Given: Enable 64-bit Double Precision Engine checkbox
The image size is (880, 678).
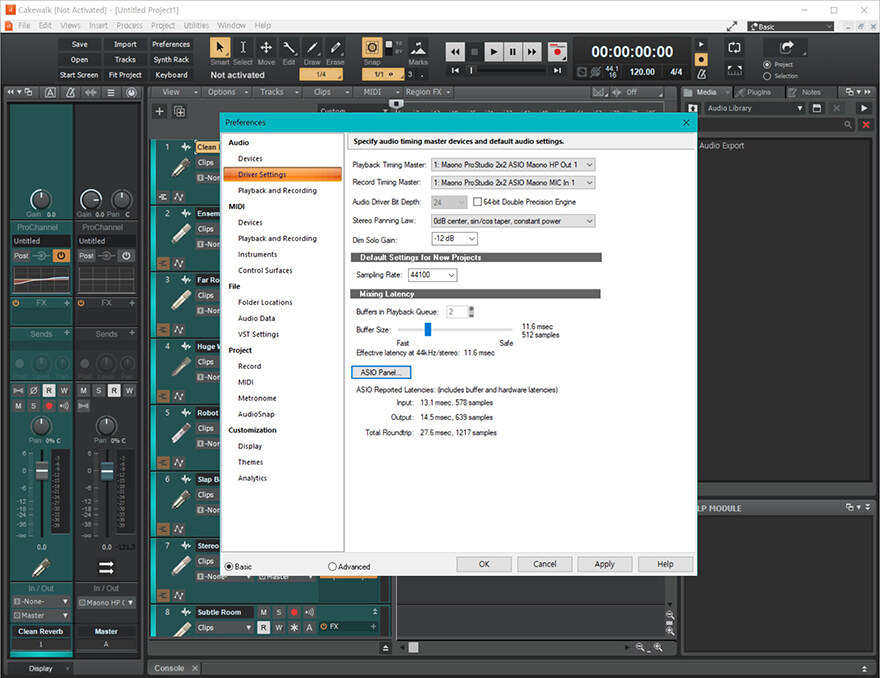Looking at the screenshot, I should pos(477,202).
